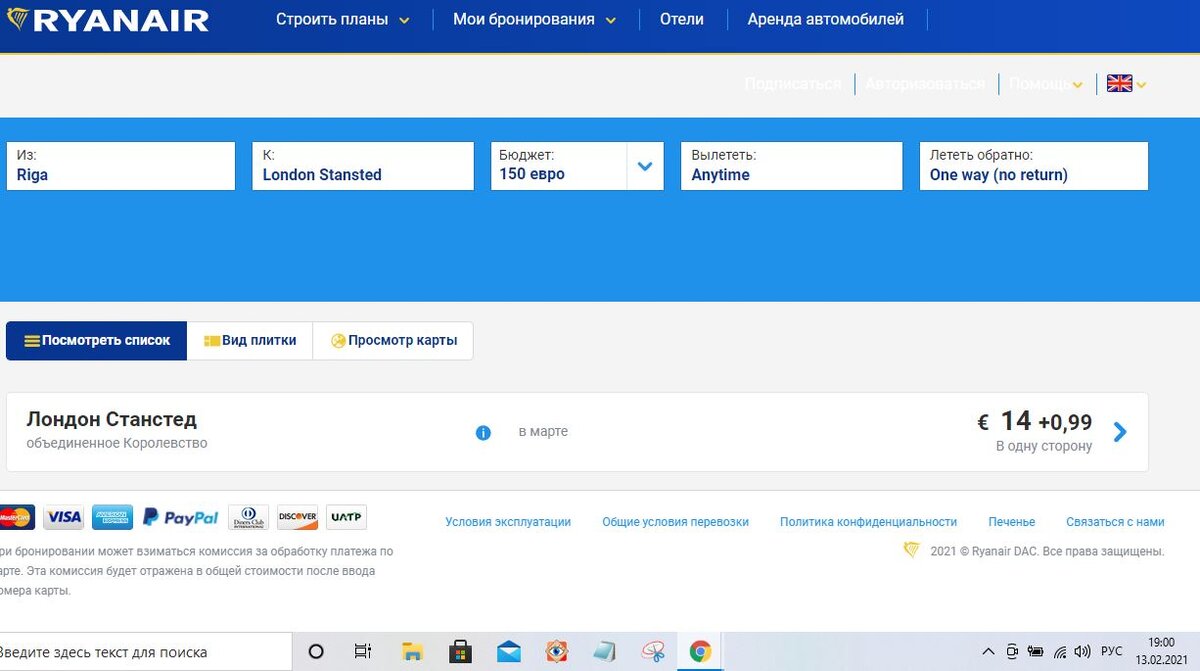Open Mail app from taskbar
1200x671 pixels.
click(508, 652)
